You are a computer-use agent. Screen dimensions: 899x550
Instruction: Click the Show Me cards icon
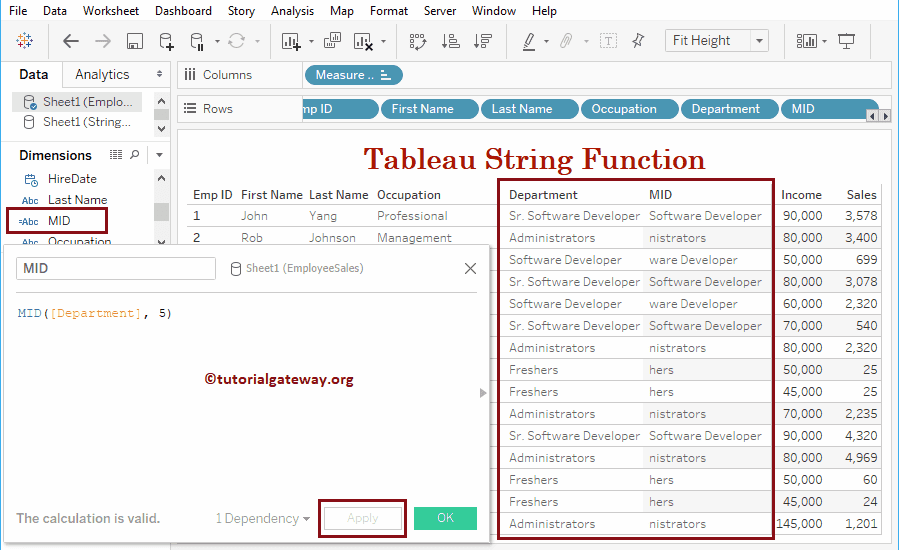coord(806,41)
